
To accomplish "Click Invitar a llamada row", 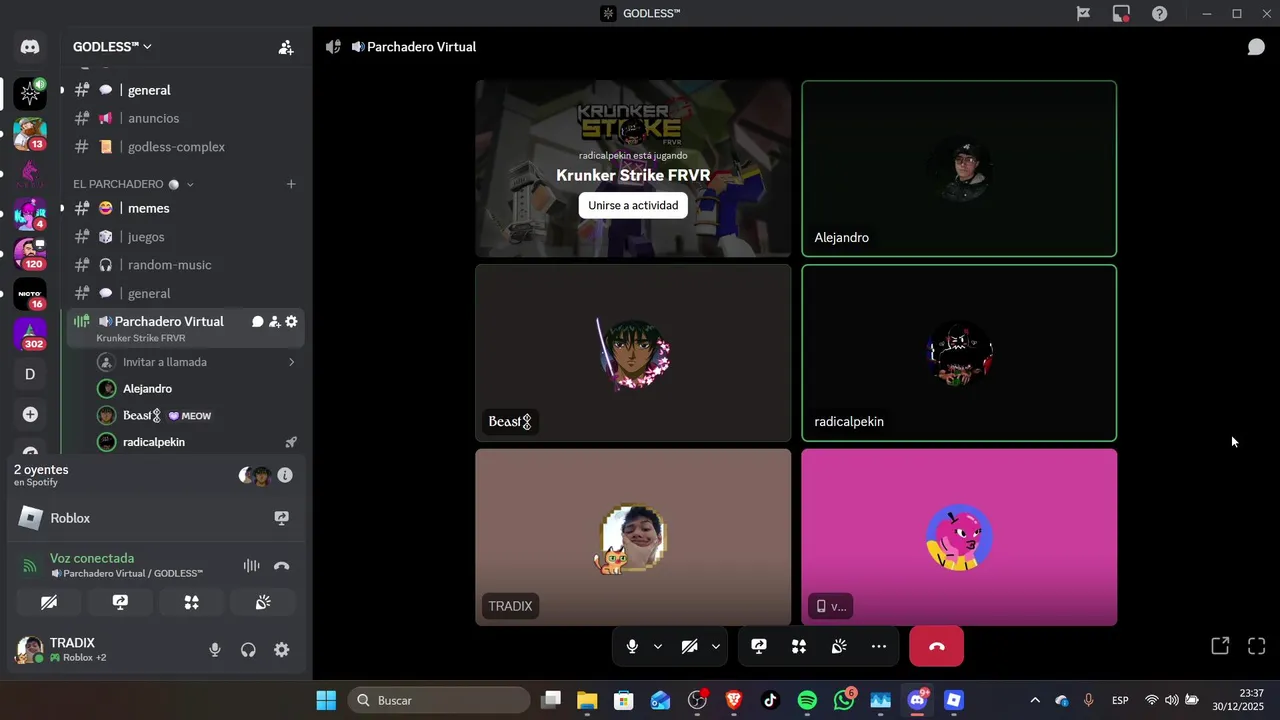I will [198, 362].
